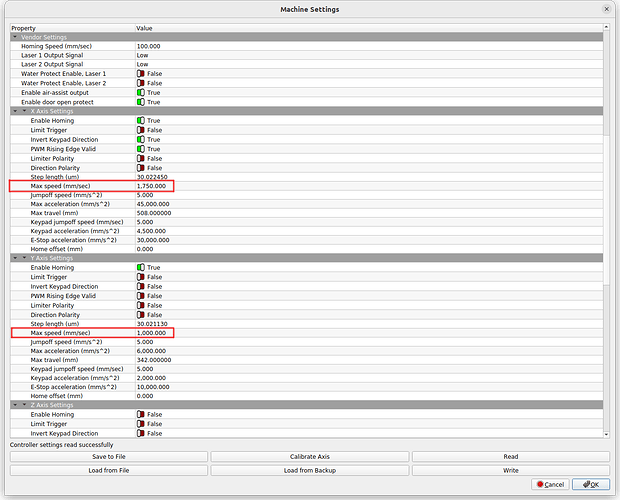Toggle X Axis Invert Keypad Direction switch
This screenshot has height=500, width=620.
(141, 139)
